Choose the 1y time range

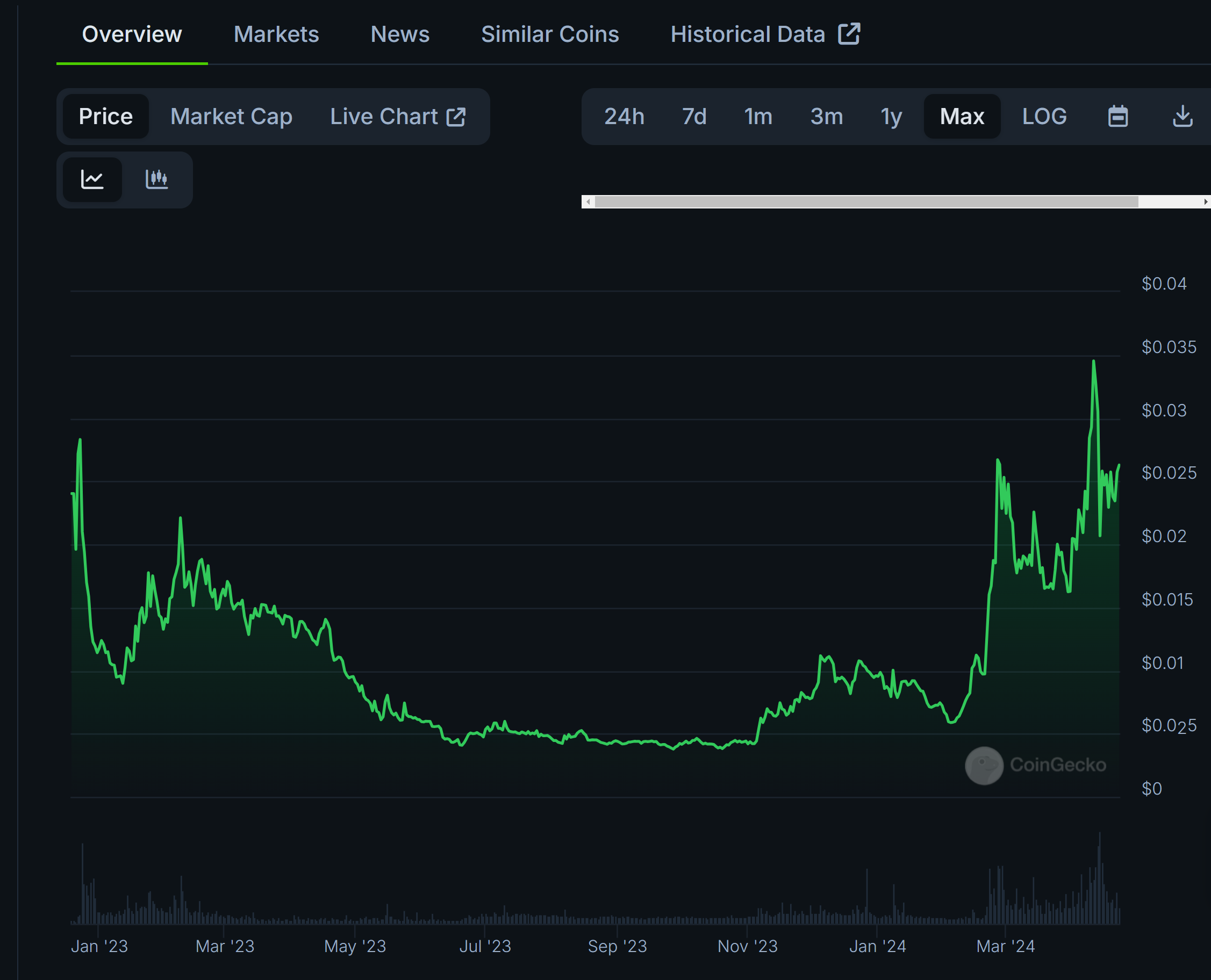(891, 116)
